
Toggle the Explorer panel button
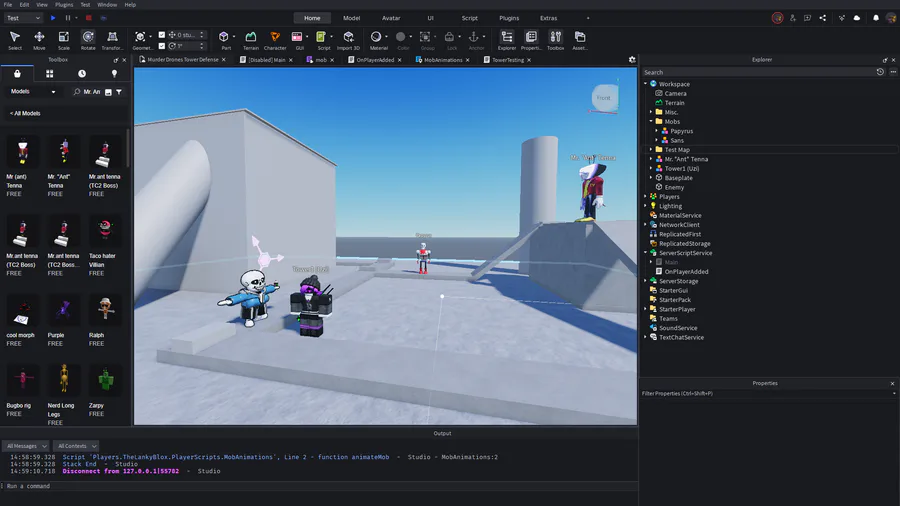tap(507, 40)
